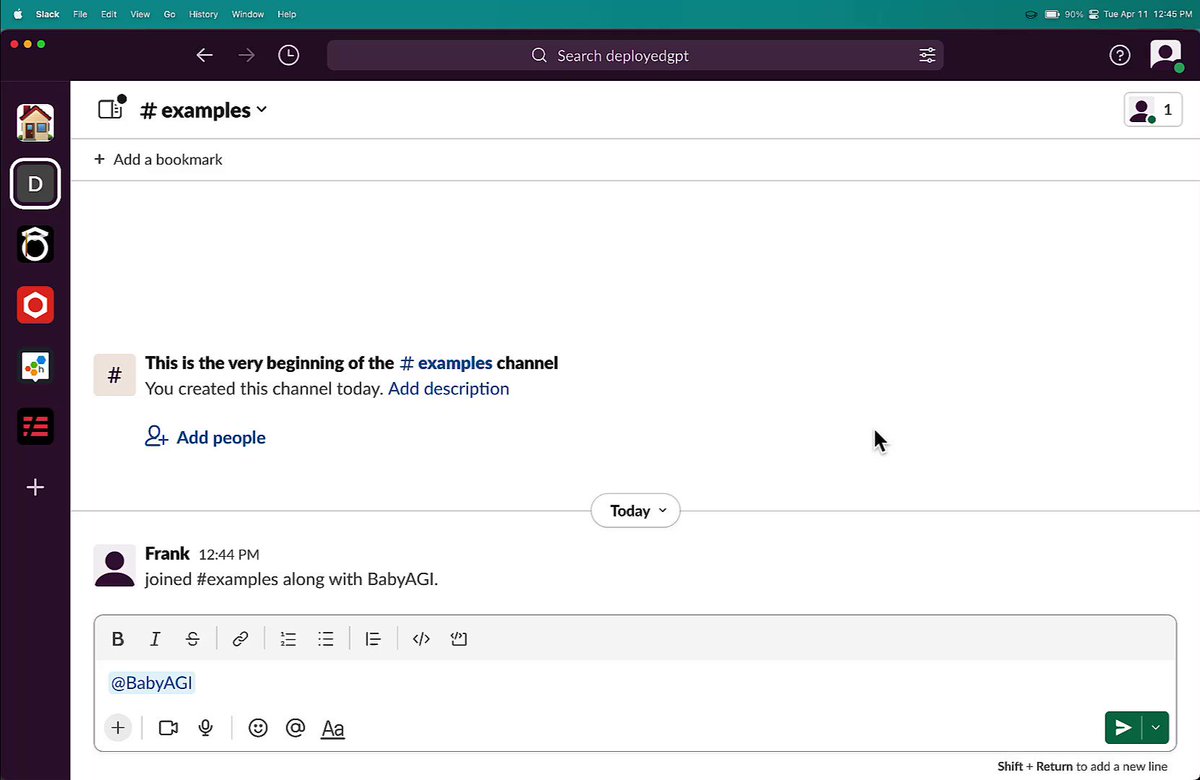
Task: Open the Apple menu
Action: point(17,15)
